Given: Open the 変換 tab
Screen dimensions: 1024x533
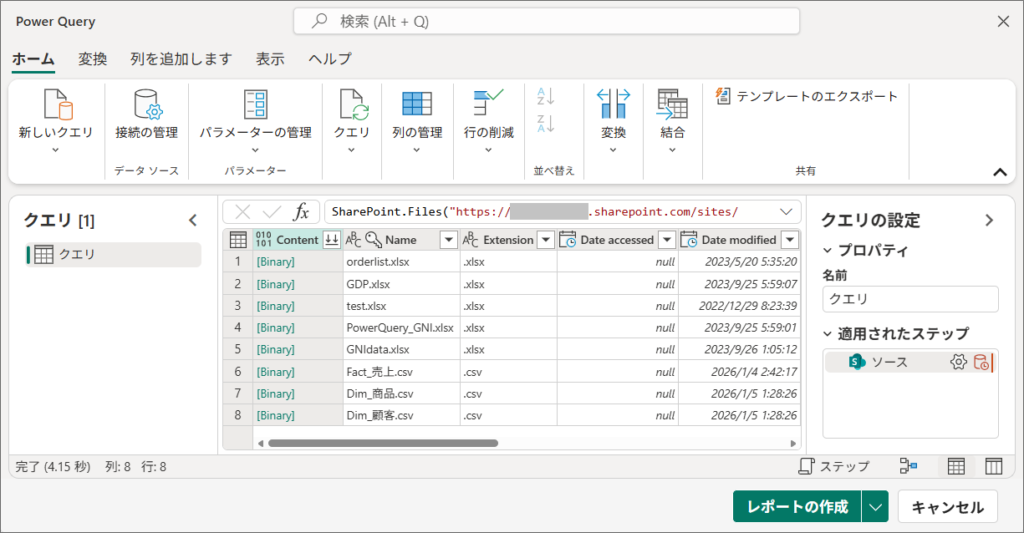Looking at the screenshot, I should (x=93, y=59).
